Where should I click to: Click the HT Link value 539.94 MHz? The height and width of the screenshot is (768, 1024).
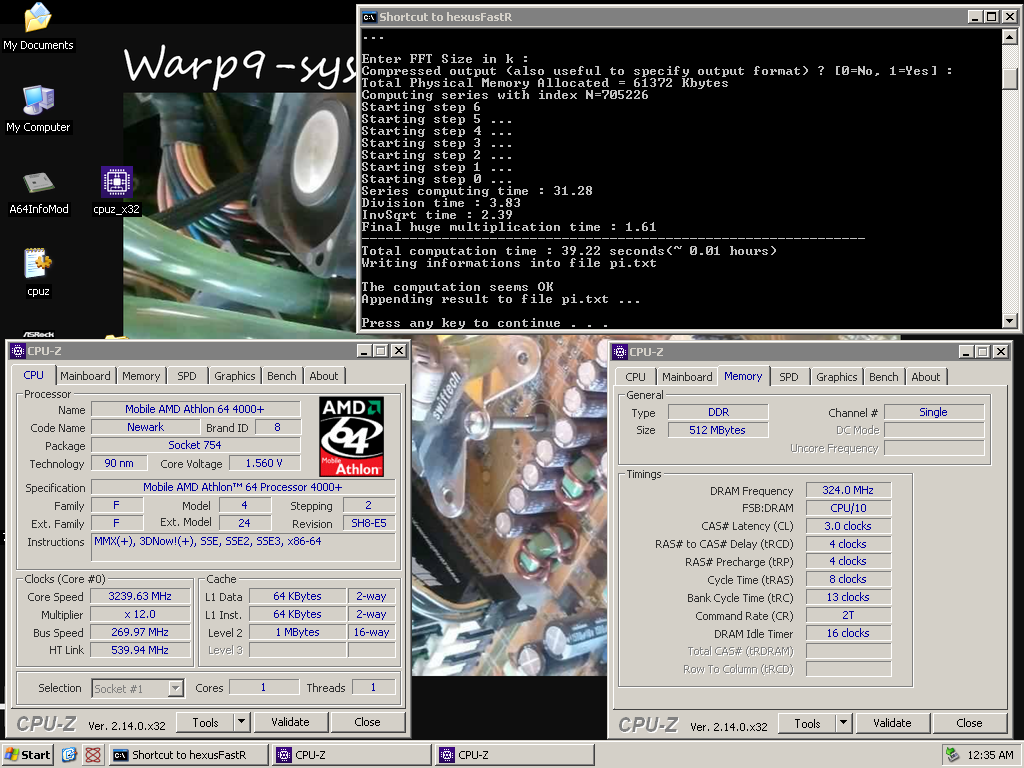pyautogui.click(x=140, y=650)
